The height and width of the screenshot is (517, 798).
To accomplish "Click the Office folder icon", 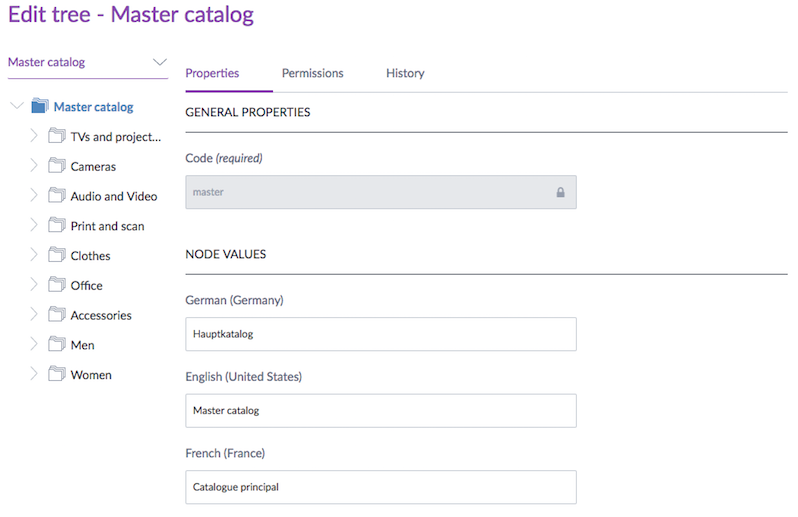I will coord(57,285).
